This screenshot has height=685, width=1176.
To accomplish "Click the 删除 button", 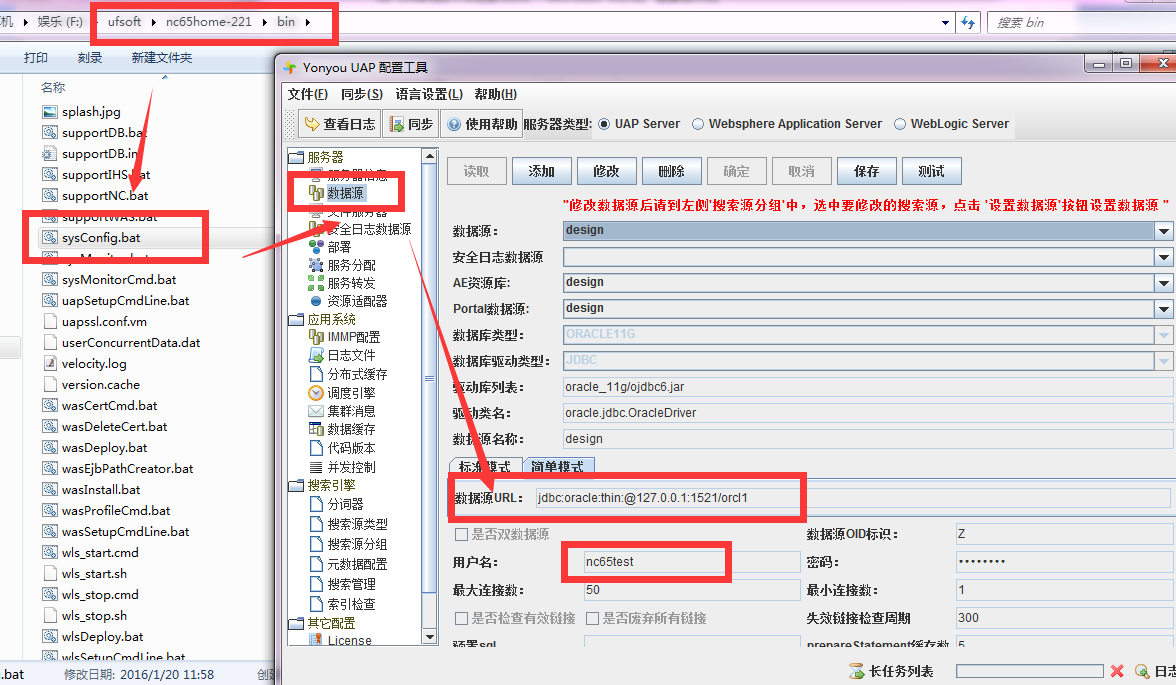I will pyautogui.click(x=671, y=171).
